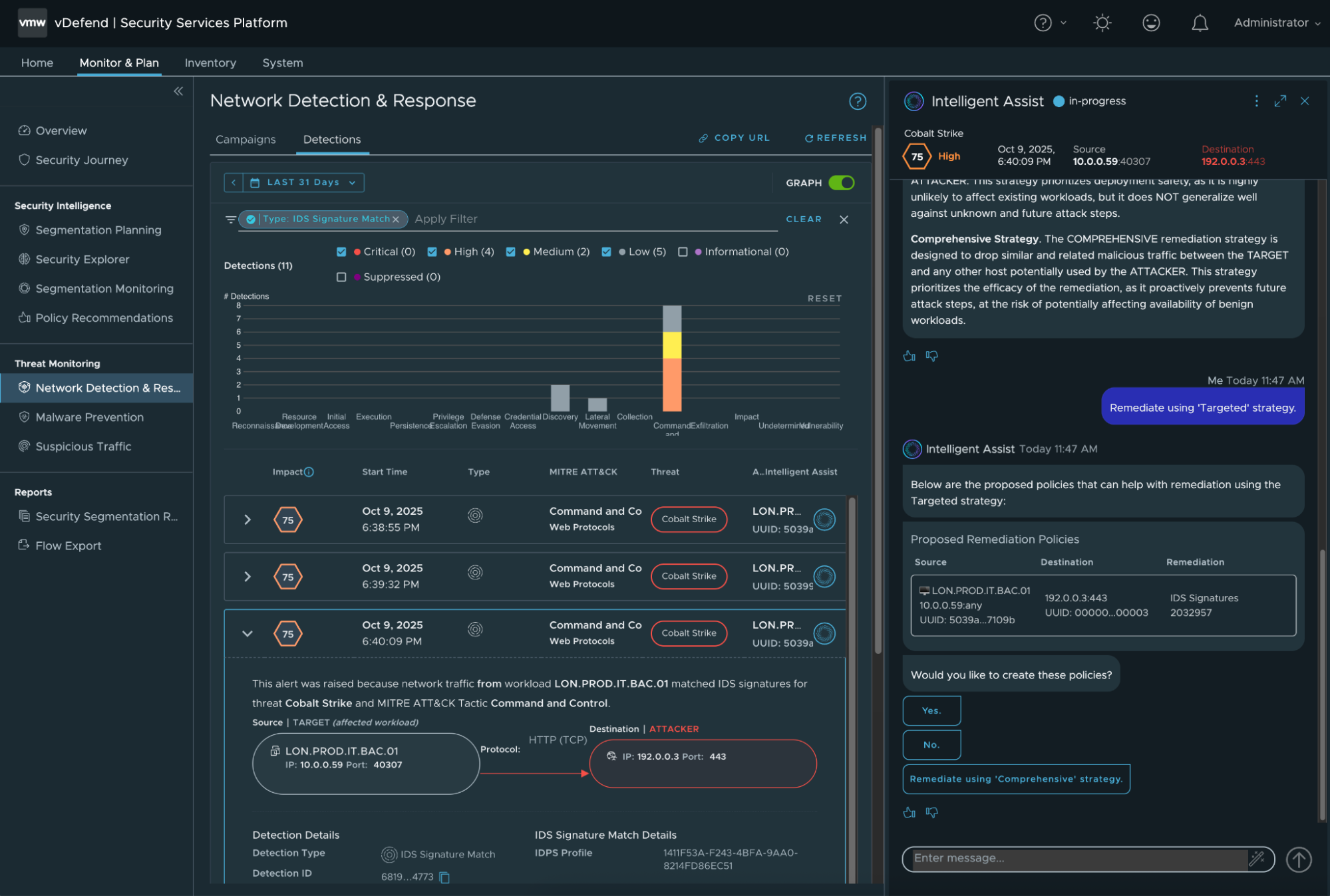This screenshot has height=896, width=1330.
Task: Turn off the GRAPH toggle switch
Action: [842, 183]
